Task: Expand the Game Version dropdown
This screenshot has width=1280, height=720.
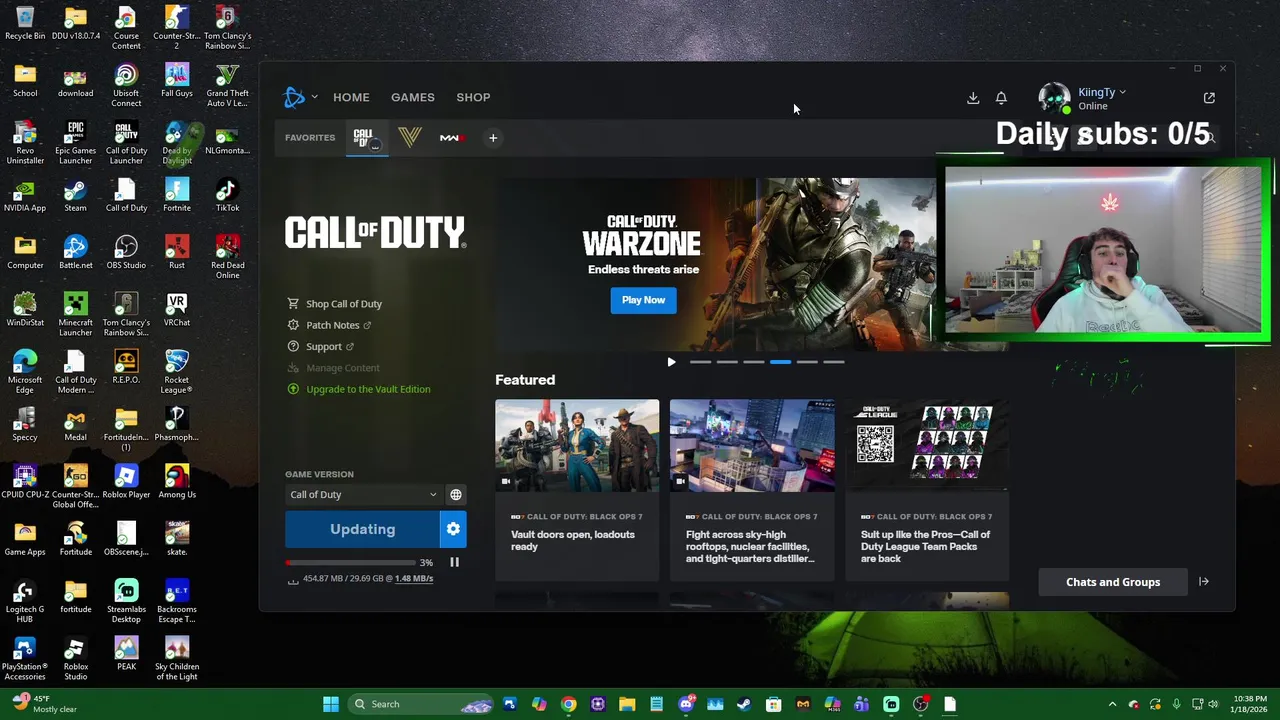Action: [364, 495]
